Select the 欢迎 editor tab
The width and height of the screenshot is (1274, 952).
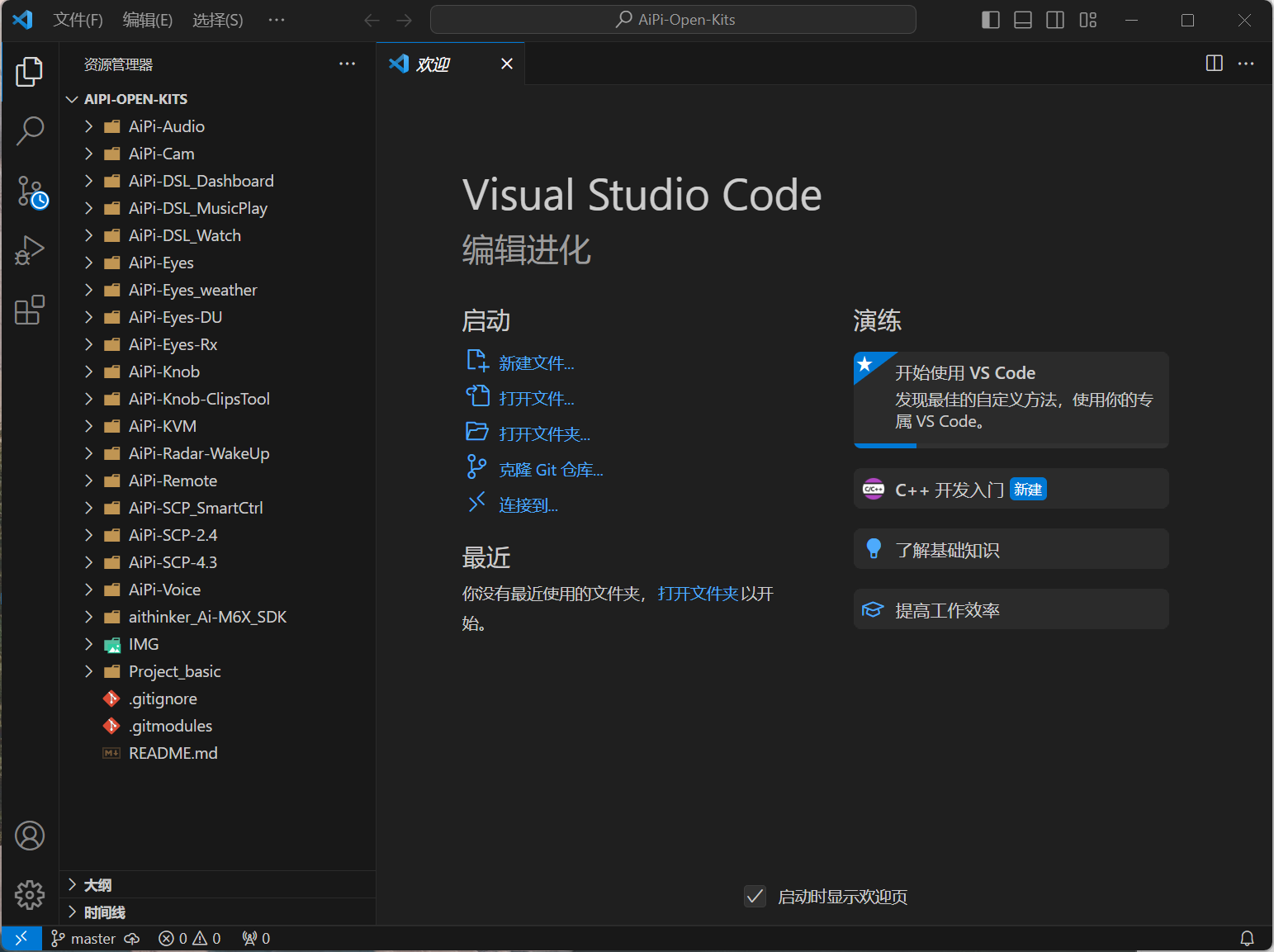[x=450, y=64]
